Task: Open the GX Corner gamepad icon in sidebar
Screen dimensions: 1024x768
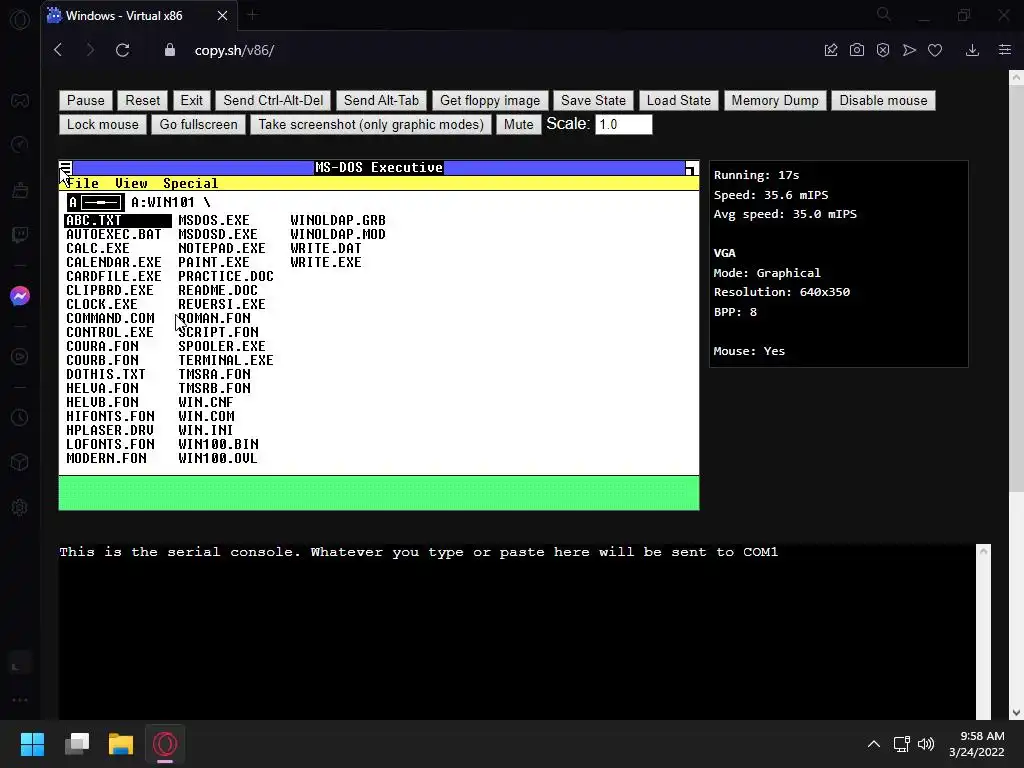Action: [x=20, y=101]
